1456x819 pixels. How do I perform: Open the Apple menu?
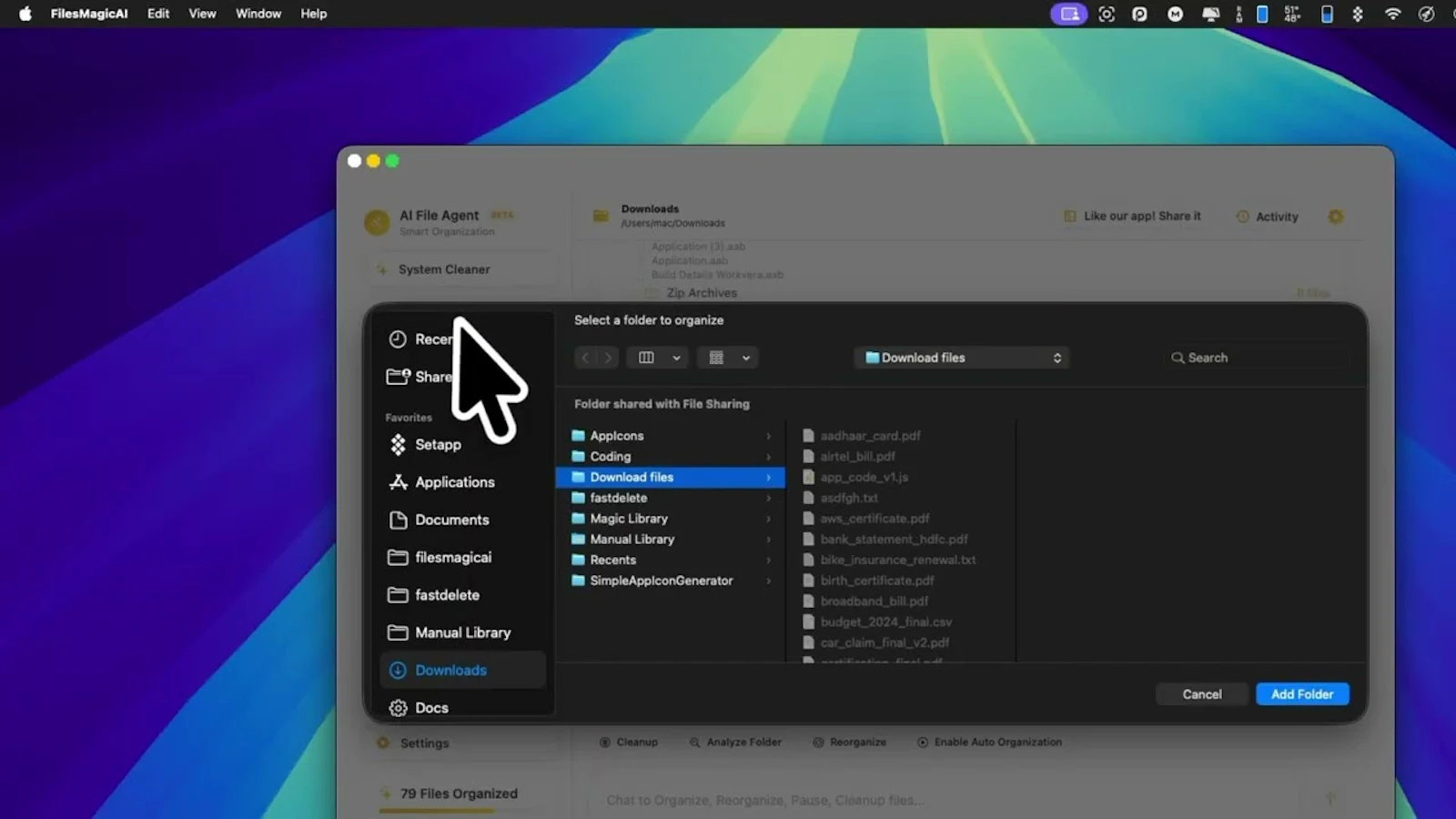click(25, 14)
